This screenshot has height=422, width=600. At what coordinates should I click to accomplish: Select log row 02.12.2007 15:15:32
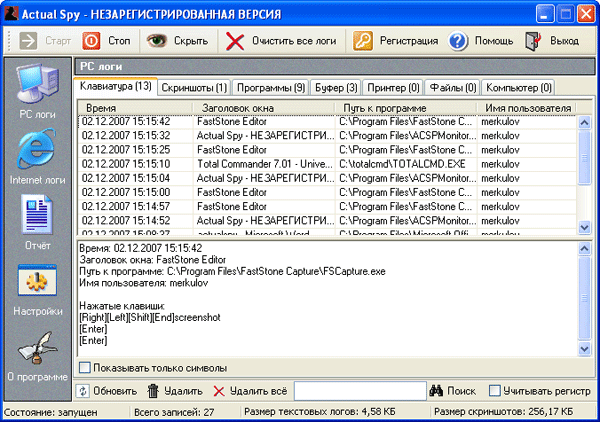327,136
